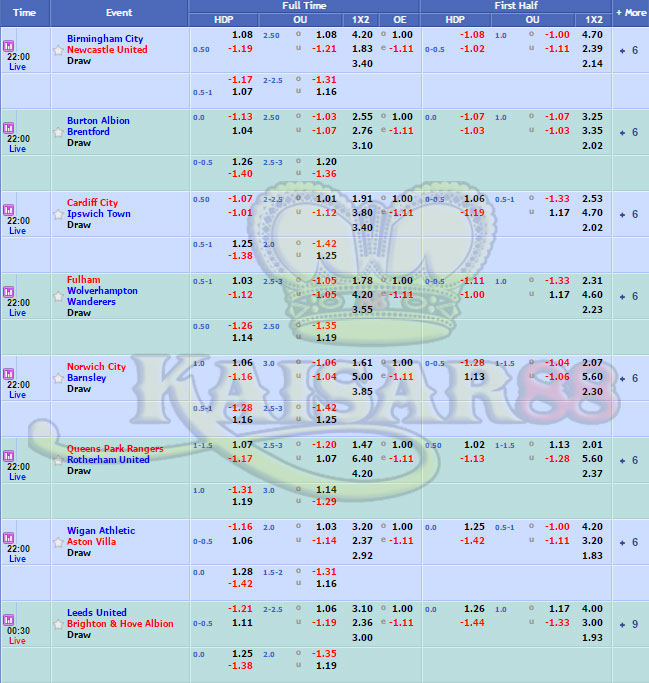Click the Full Time header
The width and height of the screenshot is (649, 683).
tap(304, 6)
